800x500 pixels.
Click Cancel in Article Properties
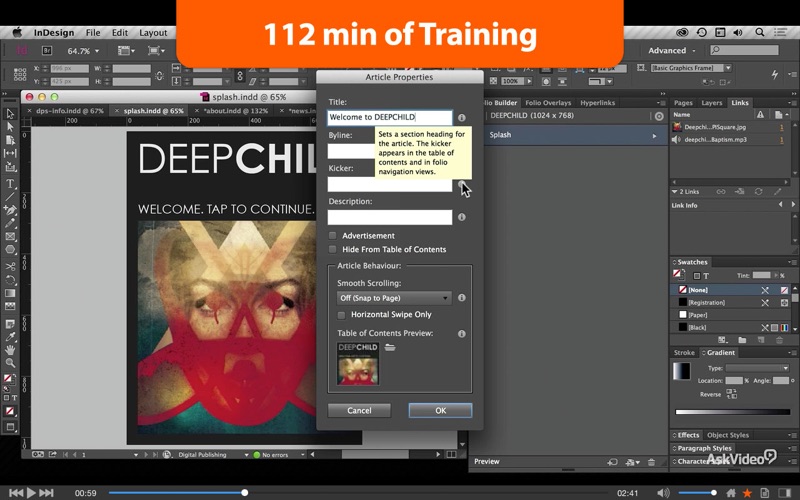point(359,411)
